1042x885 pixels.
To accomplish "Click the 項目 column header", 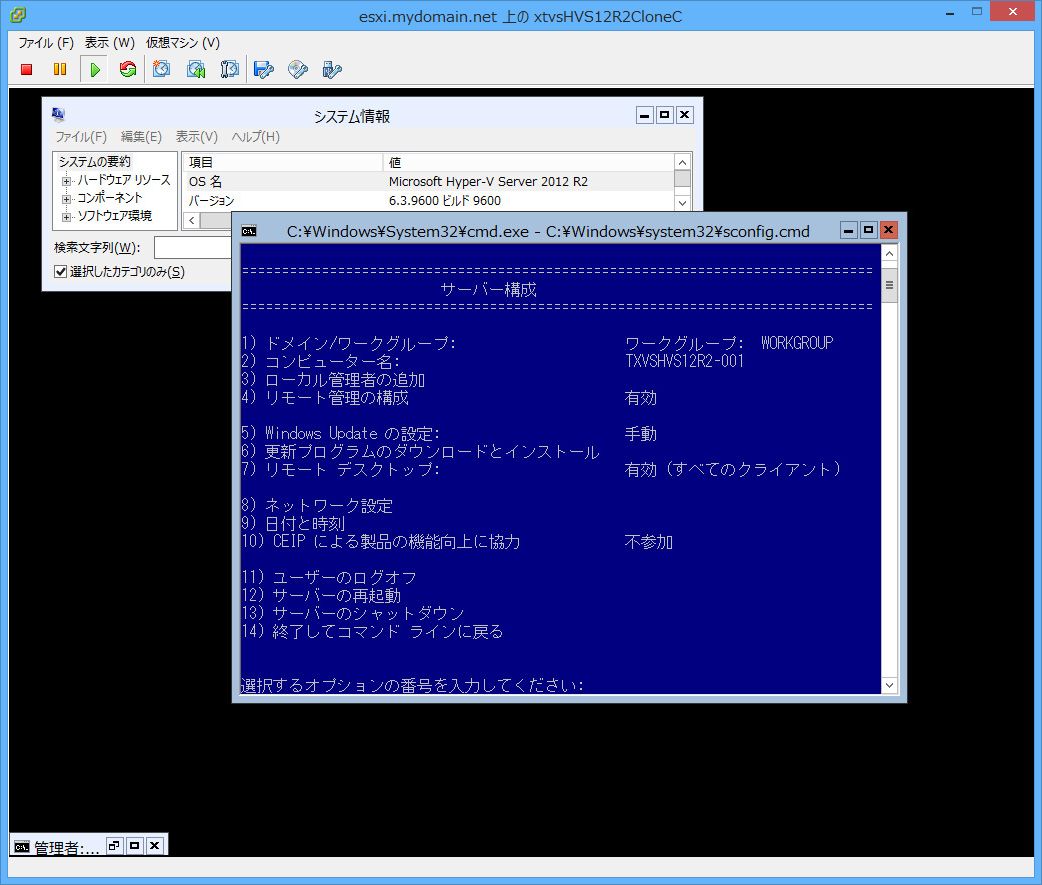I will (x=282, y=162).
